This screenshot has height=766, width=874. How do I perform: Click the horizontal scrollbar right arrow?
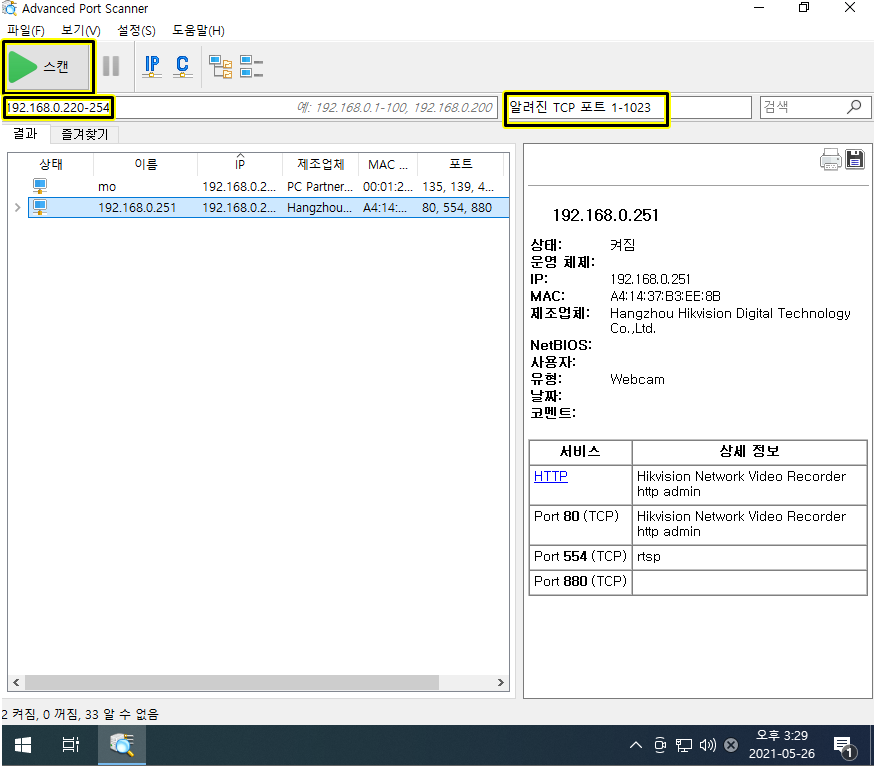501,682
